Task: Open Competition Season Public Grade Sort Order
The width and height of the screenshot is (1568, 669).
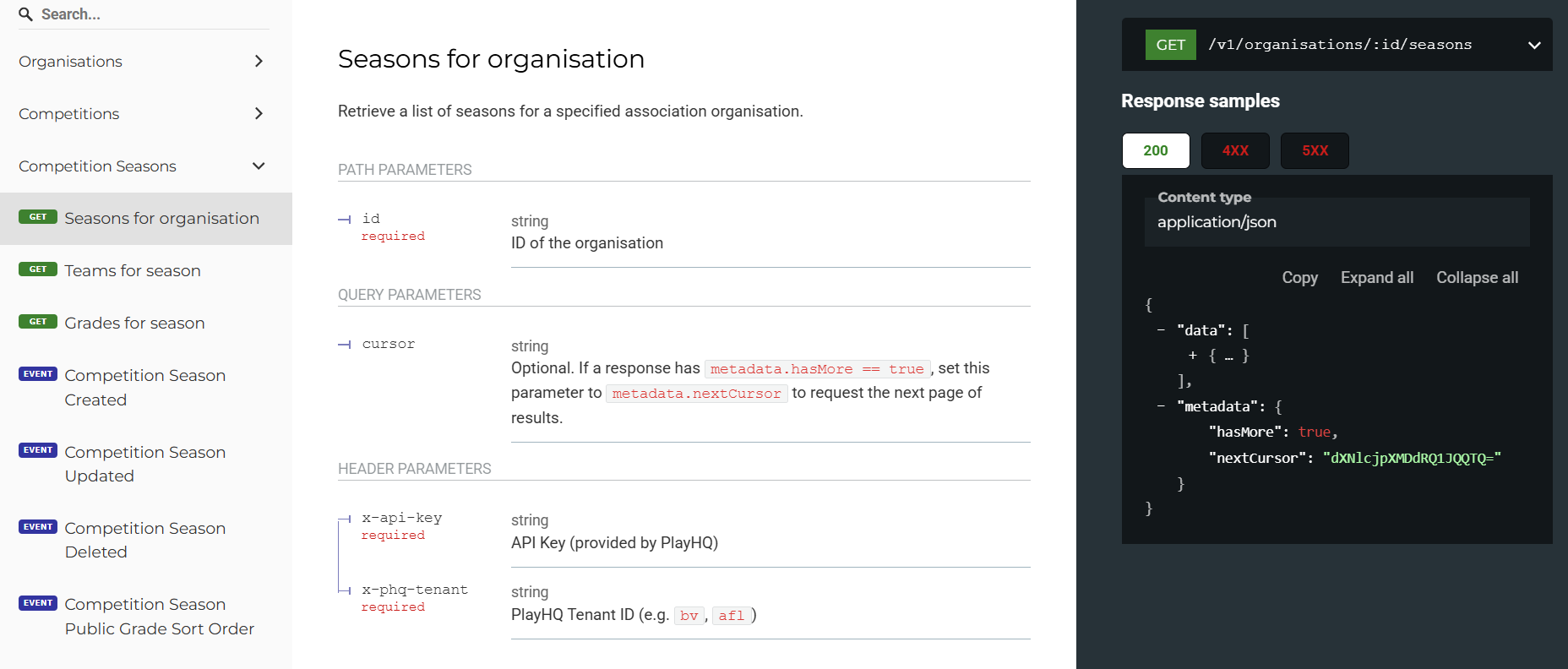Action: (159, 617)
